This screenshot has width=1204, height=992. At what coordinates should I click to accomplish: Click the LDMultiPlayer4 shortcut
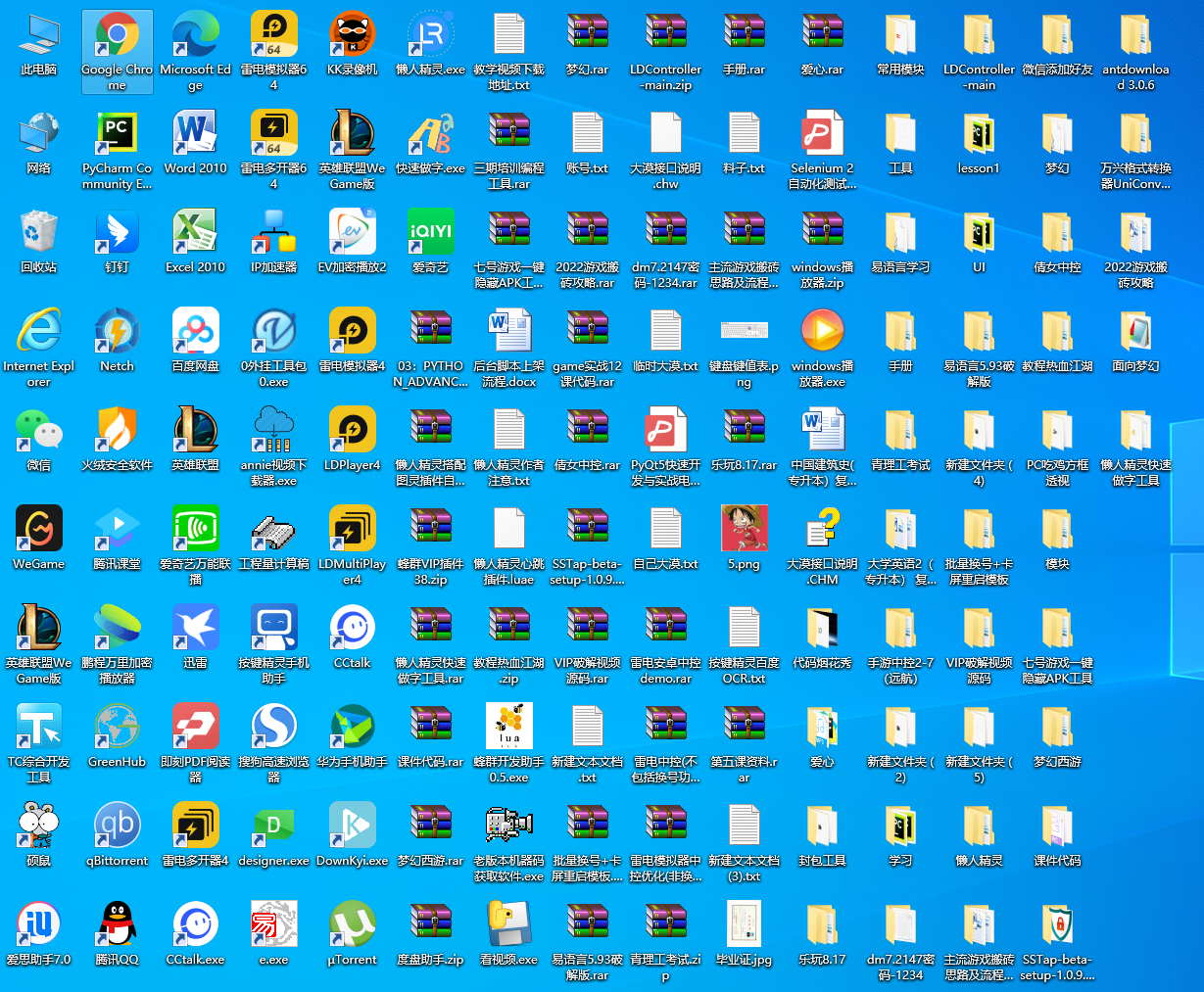353,546
